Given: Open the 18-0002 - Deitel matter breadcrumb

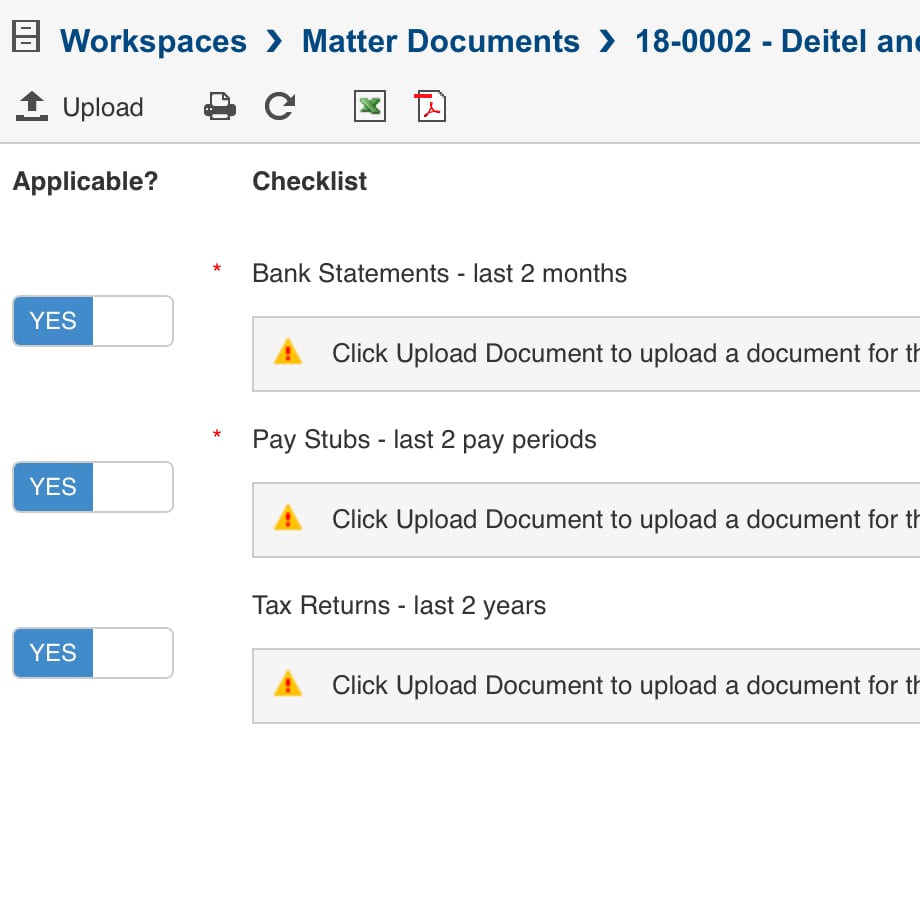Looking at the screenshot, I should pyautogui.click(x=776, y=41).
